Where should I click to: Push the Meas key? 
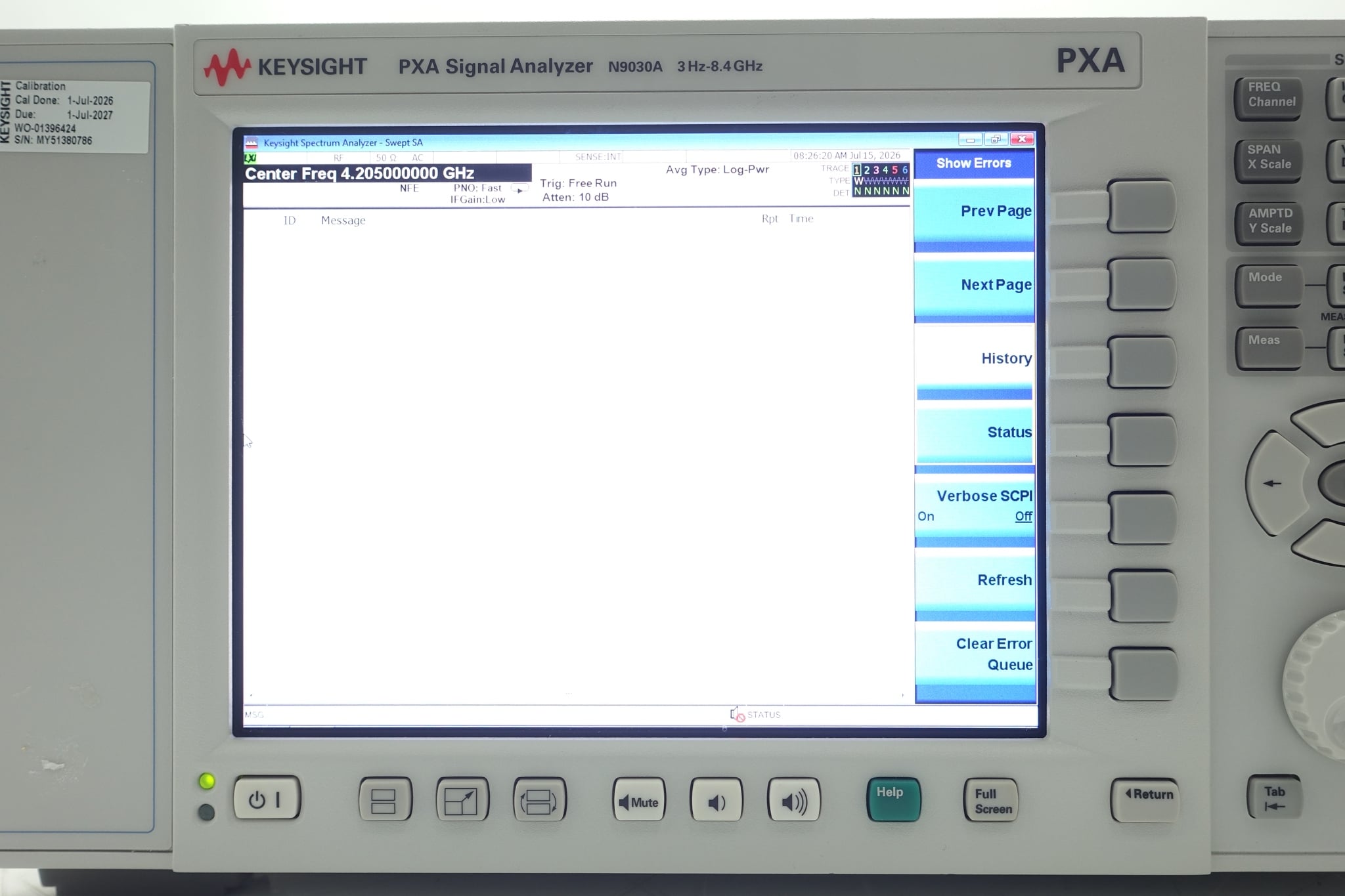click(x=1268, y=349)
